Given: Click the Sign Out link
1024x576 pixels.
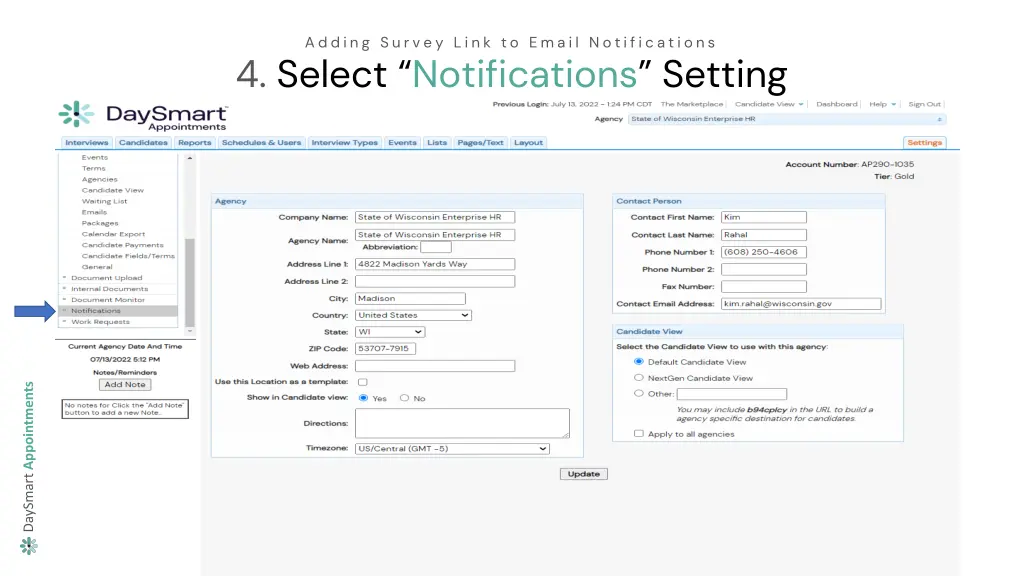Looking at the screenshot, I should [x=924, y=104].
